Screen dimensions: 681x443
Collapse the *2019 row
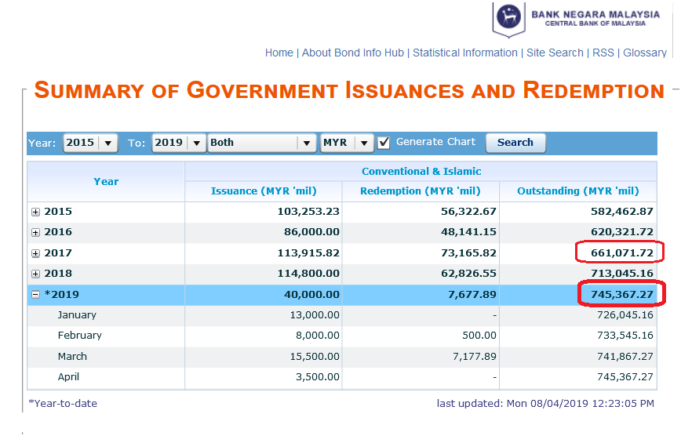point(36,295)
